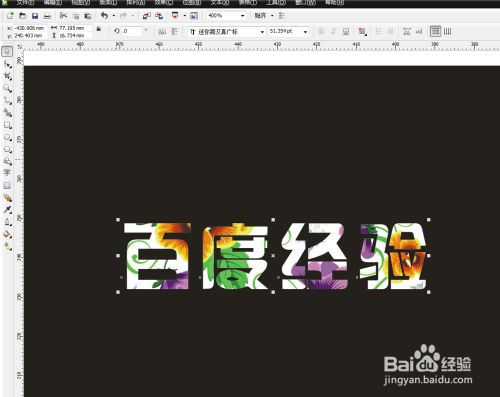Click the Save floppy disk icon
500x397 pixels.
pos(35,16)
